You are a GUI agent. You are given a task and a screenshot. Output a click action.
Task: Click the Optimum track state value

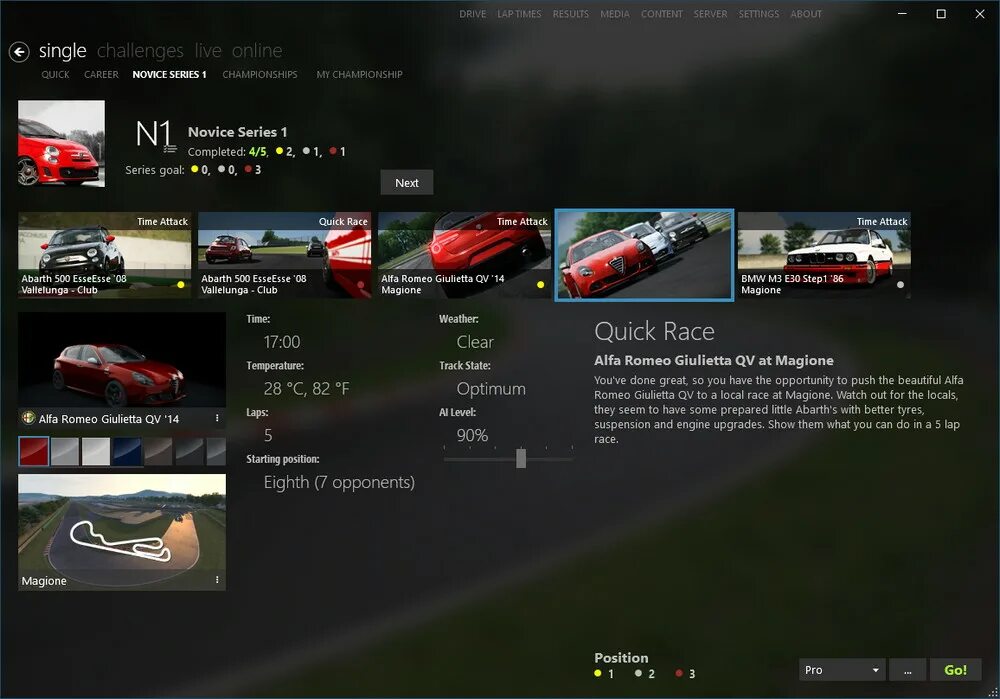pyautogui.click(x=491, y=388)
